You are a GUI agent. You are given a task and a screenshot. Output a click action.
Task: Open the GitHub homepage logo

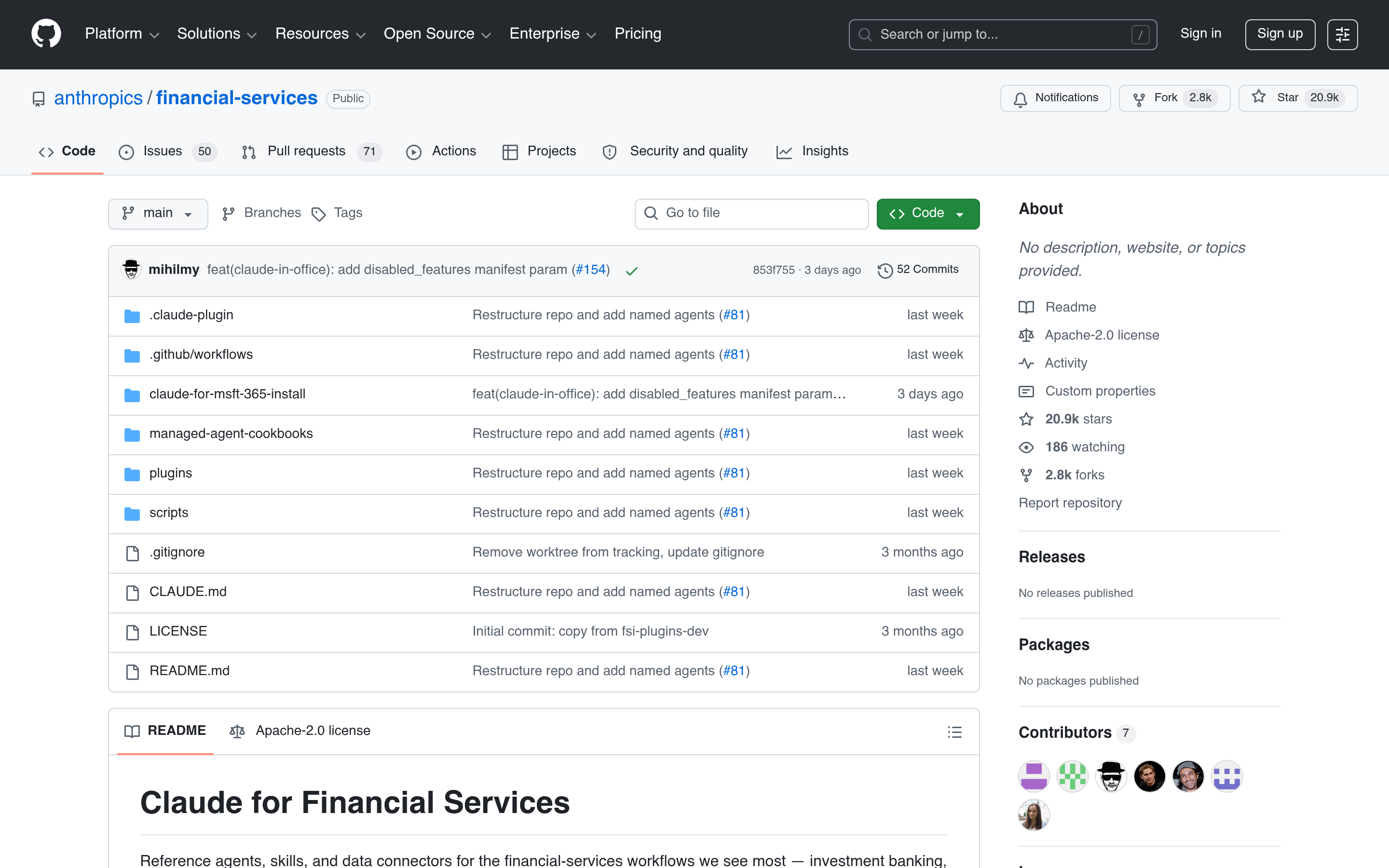point(46,34)
